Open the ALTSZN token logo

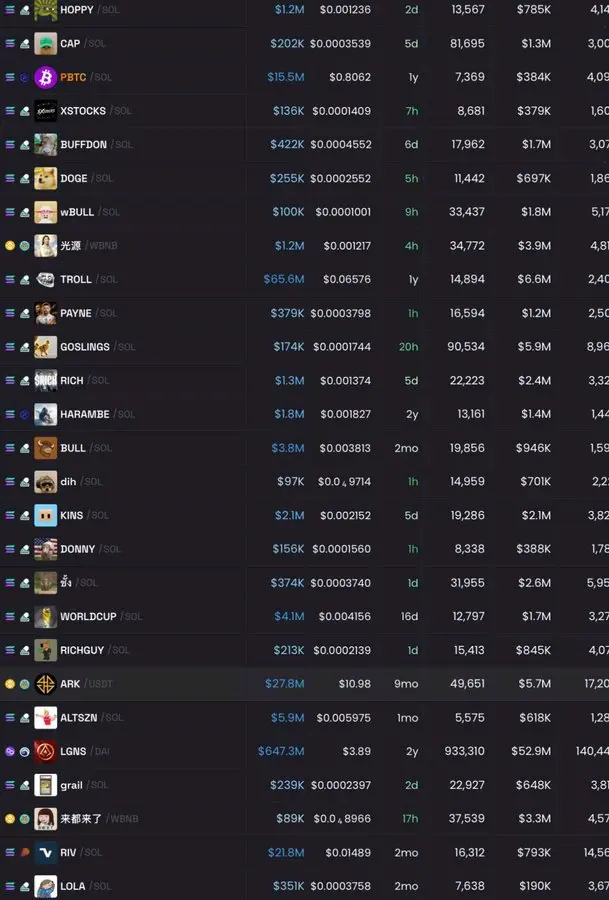45,718
